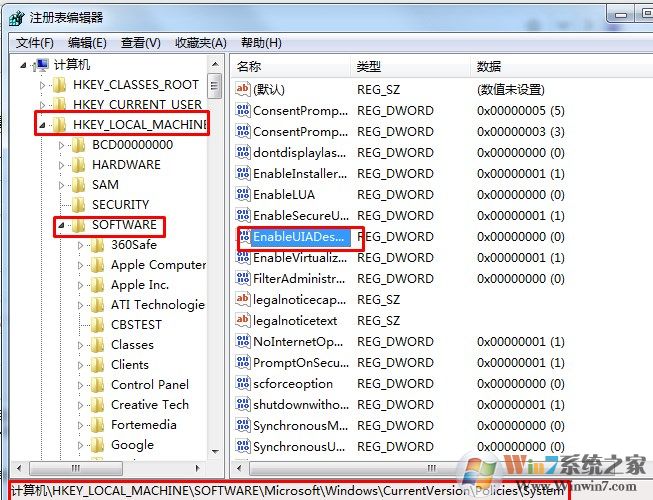Select the Classes folder icon
653x500 pixels.
pos(98,344)
